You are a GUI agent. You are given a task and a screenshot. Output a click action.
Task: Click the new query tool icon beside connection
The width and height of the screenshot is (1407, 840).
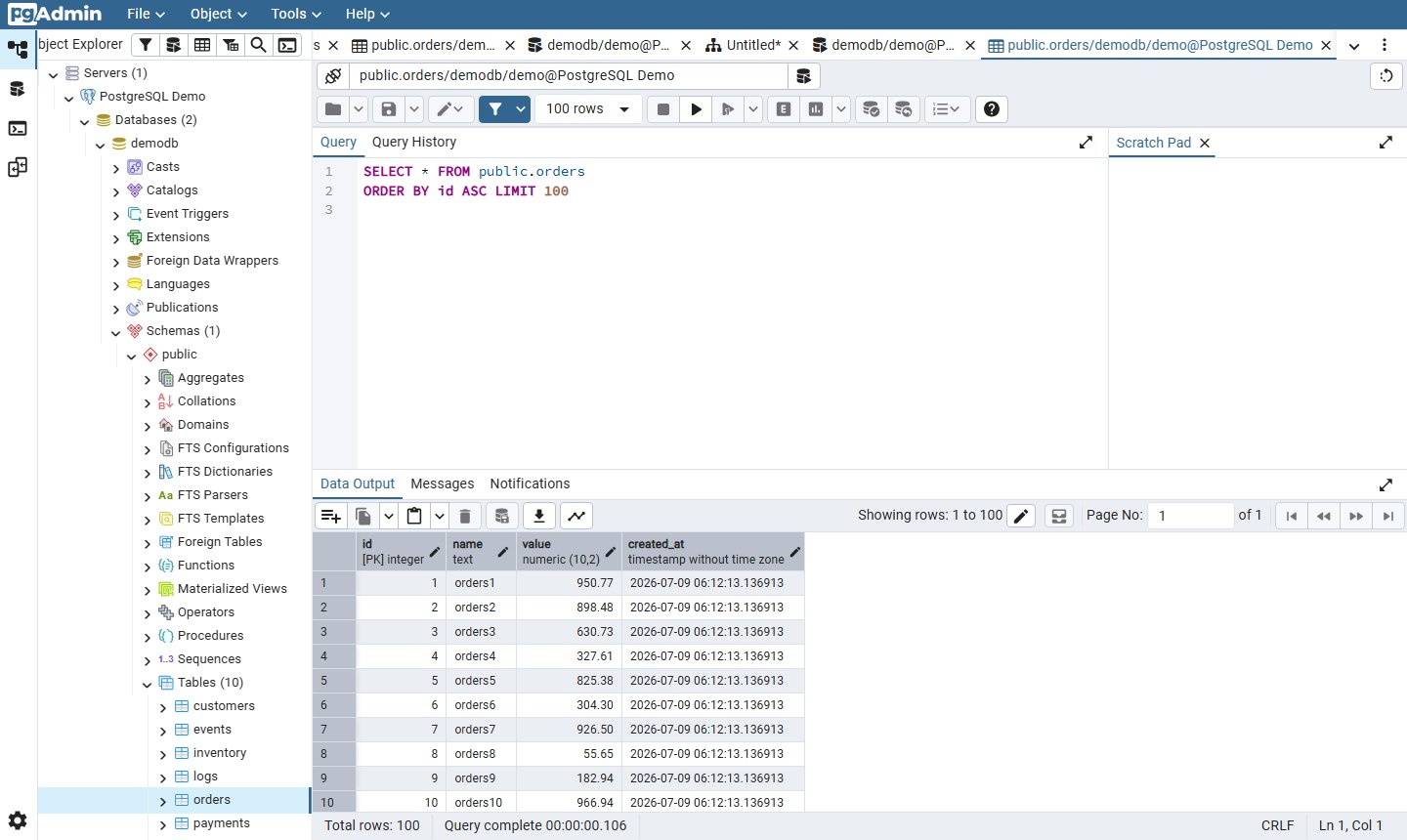[803, 76]
